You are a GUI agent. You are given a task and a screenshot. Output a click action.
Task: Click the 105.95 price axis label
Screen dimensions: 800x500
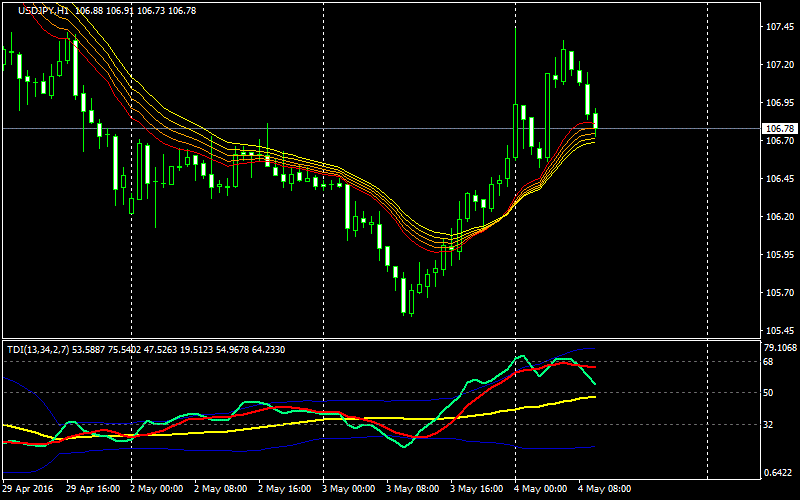[x=780, y=255]
